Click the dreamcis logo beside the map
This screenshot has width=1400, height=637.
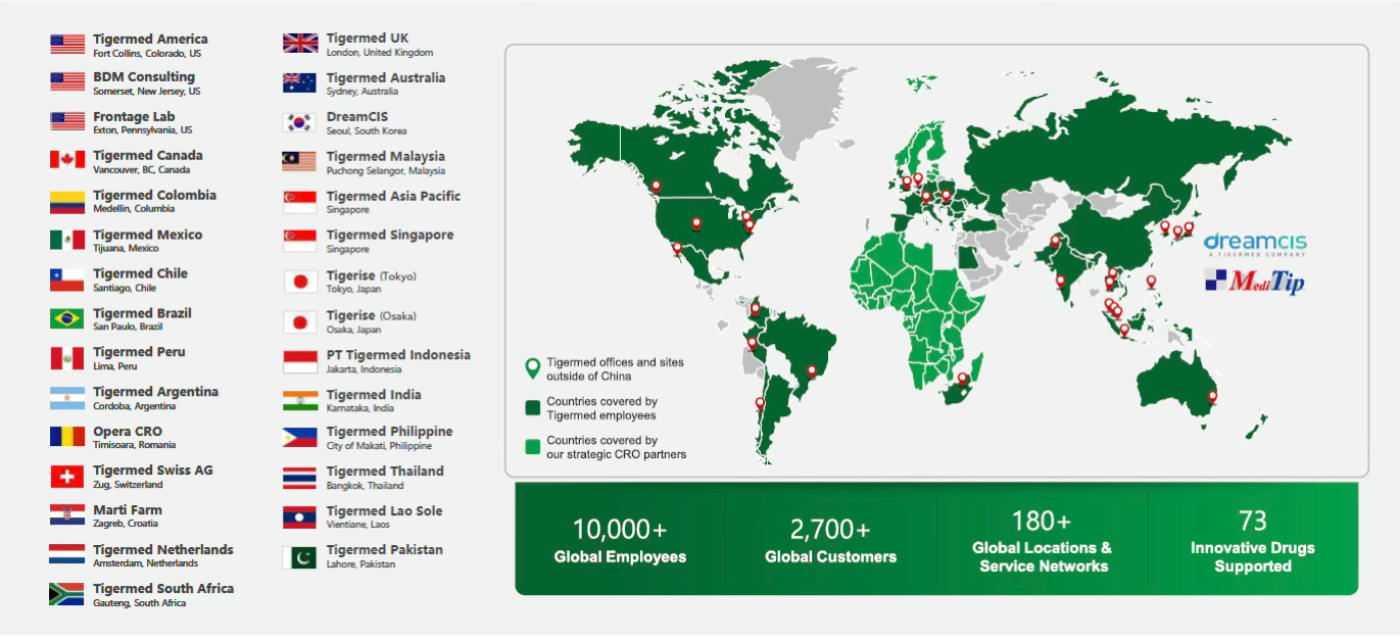coord(1255,245)
